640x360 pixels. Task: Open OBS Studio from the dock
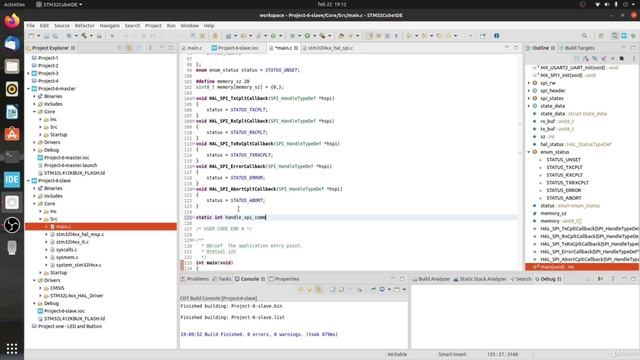pos(12,225)
